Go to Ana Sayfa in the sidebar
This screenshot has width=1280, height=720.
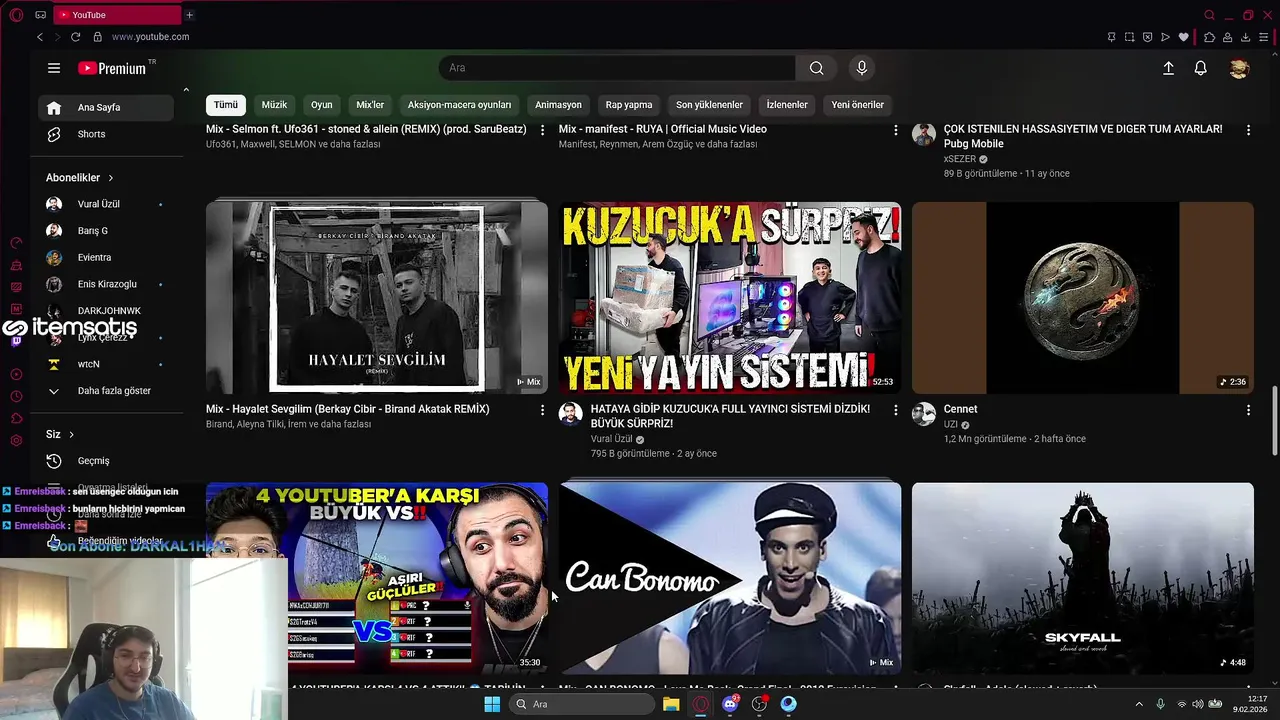coord(107,107)
